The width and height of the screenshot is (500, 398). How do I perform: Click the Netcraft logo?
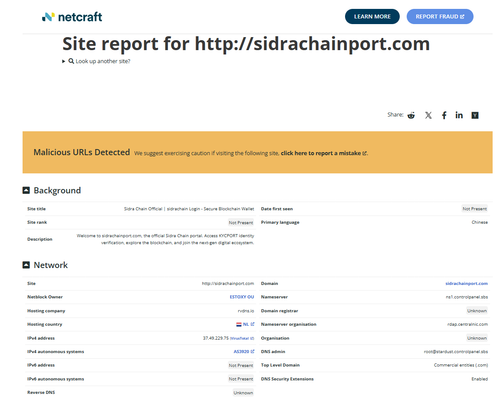coord(72,17)
